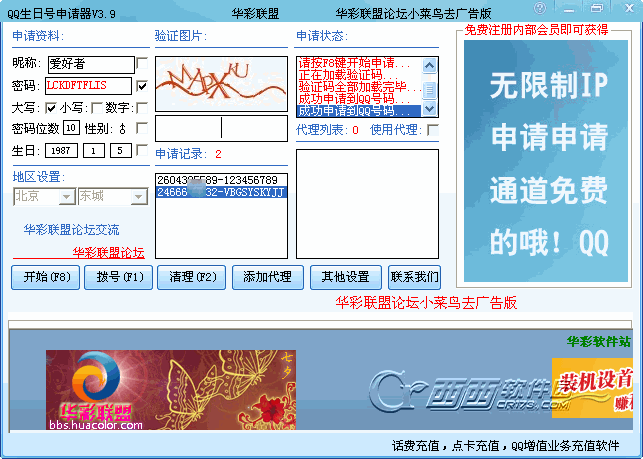Click the red 申请记录 count 2
Screen dimensions: 643x459
[x=218, y=154]
